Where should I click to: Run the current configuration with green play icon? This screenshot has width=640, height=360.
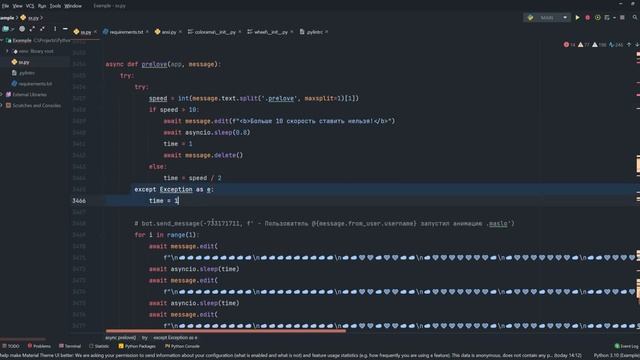coord(577,18)
